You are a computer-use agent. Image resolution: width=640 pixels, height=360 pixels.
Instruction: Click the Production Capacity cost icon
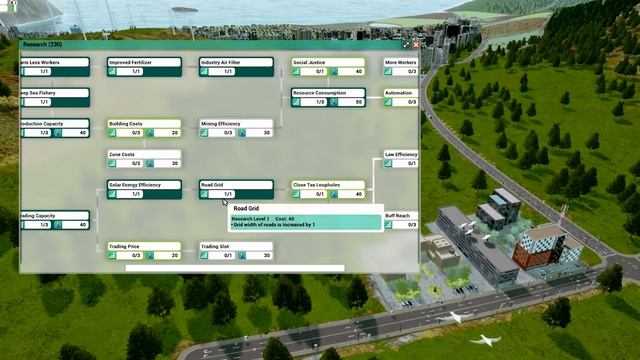click(58, 133)
